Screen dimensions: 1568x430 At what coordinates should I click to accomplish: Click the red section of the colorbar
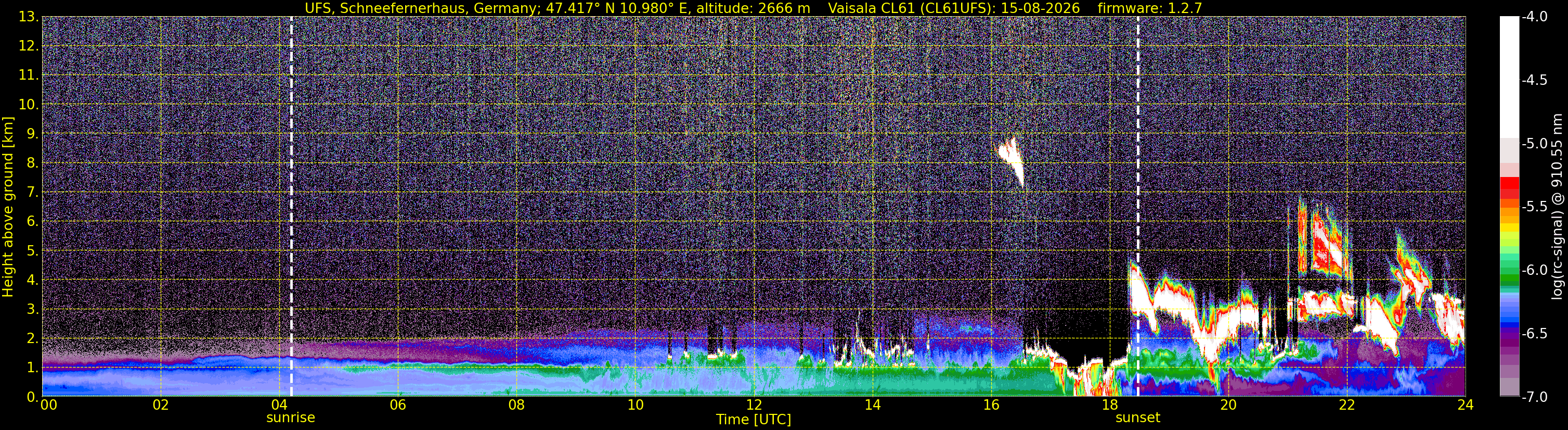pyautogui.click(x=1509, y=189)
